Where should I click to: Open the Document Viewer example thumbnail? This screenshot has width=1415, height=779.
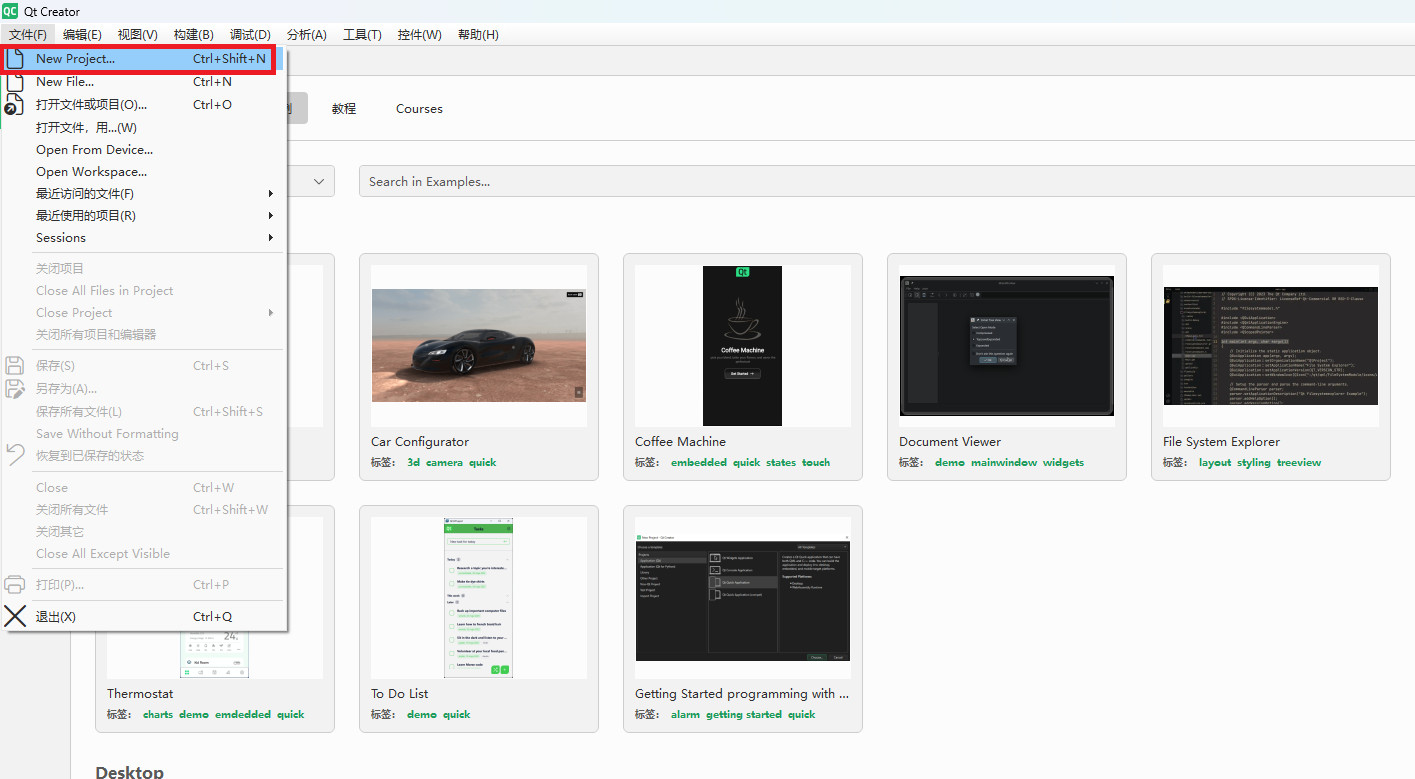tap(1007, 346)
